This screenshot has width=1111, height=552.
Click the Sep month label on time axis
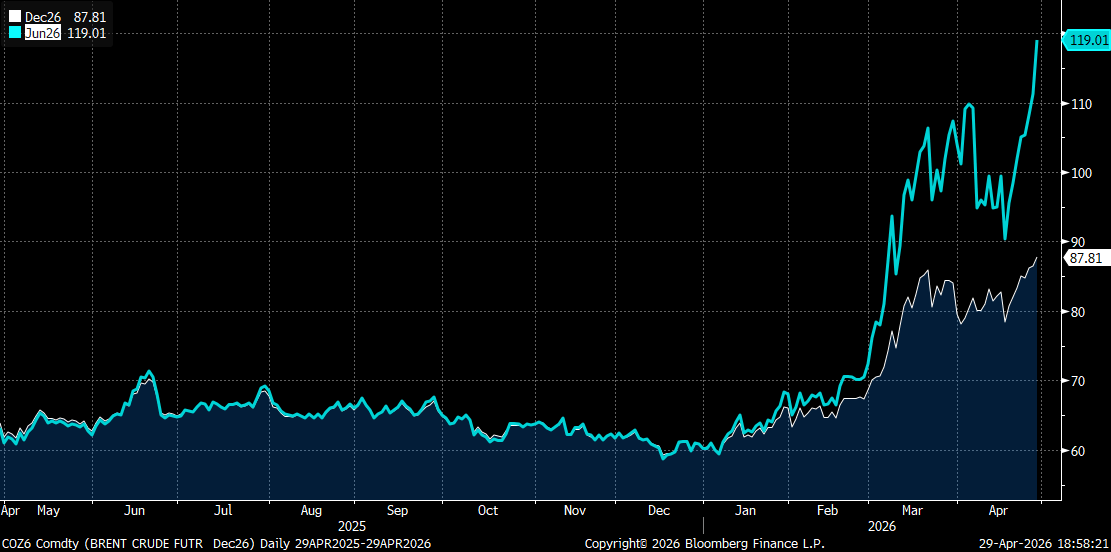[397, 510]
